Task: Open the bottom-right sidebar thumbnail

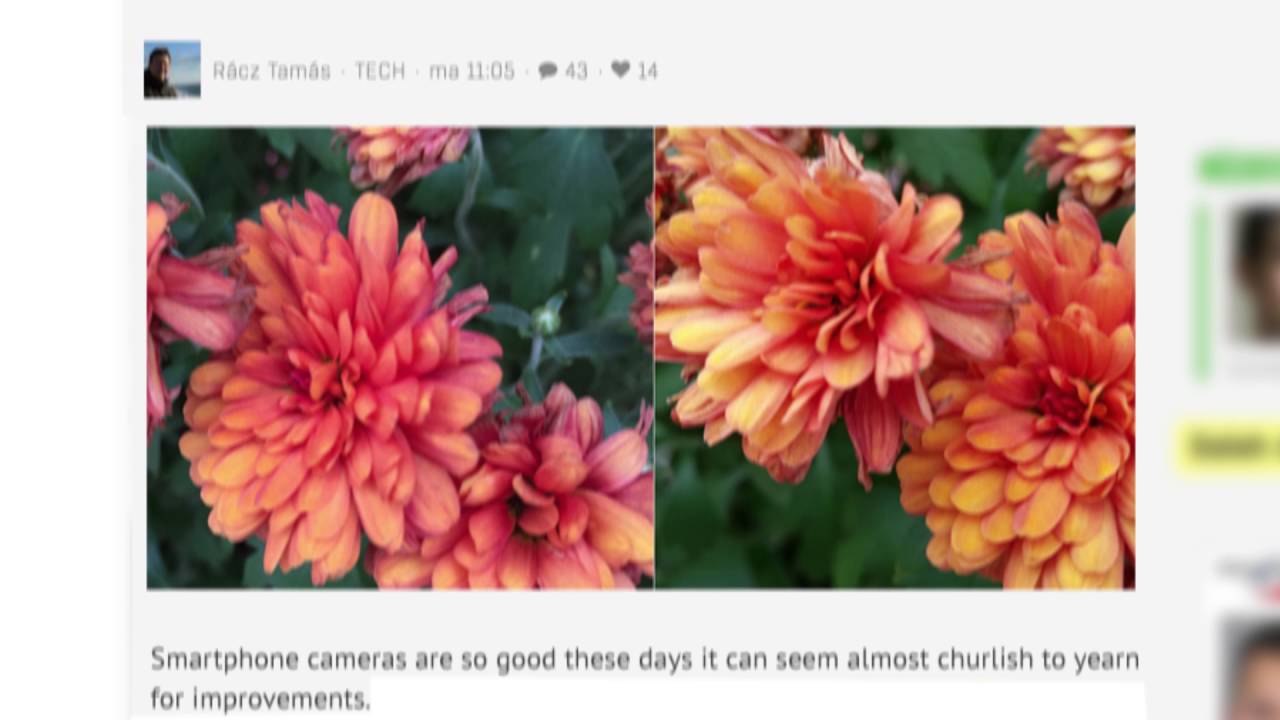Action: (1251, 668)
